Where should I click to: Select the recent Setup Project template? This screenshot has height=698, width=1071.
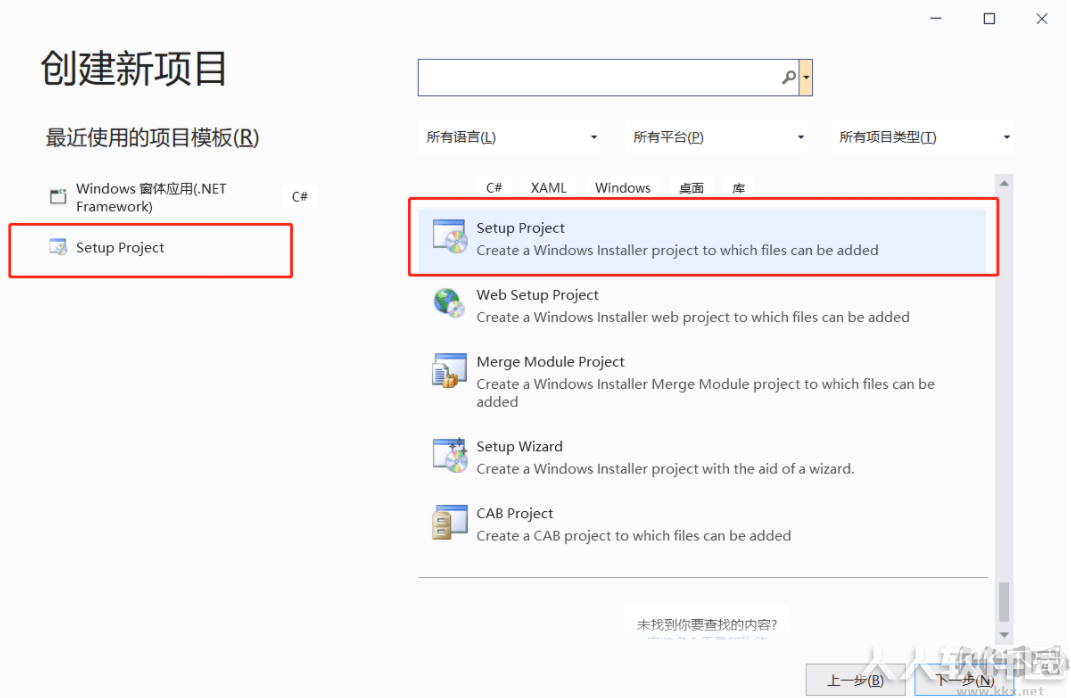151,247
